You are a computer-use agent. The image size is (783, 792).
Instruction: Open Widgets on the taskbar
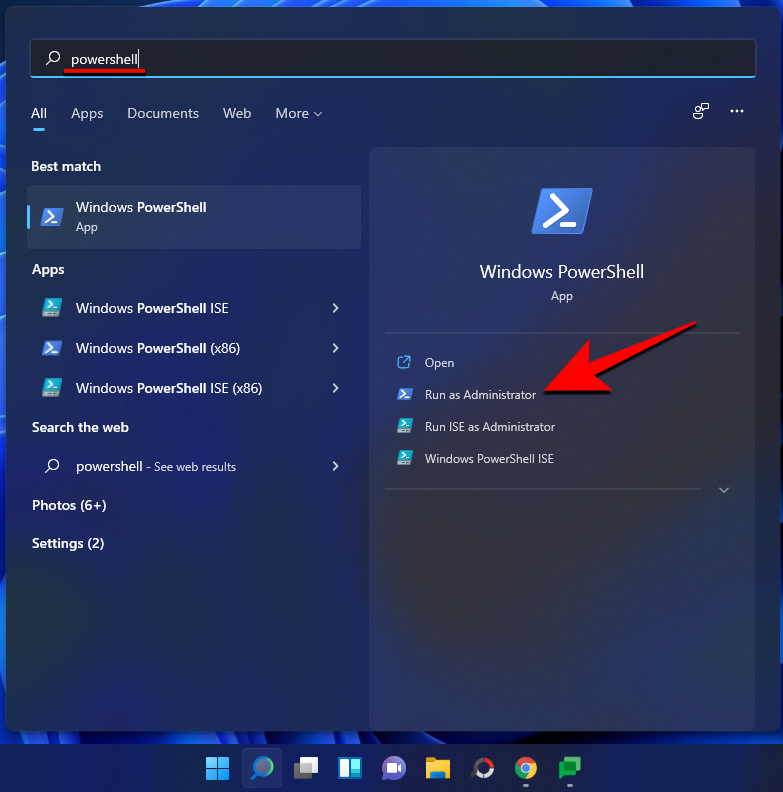[x=350, y=768]
